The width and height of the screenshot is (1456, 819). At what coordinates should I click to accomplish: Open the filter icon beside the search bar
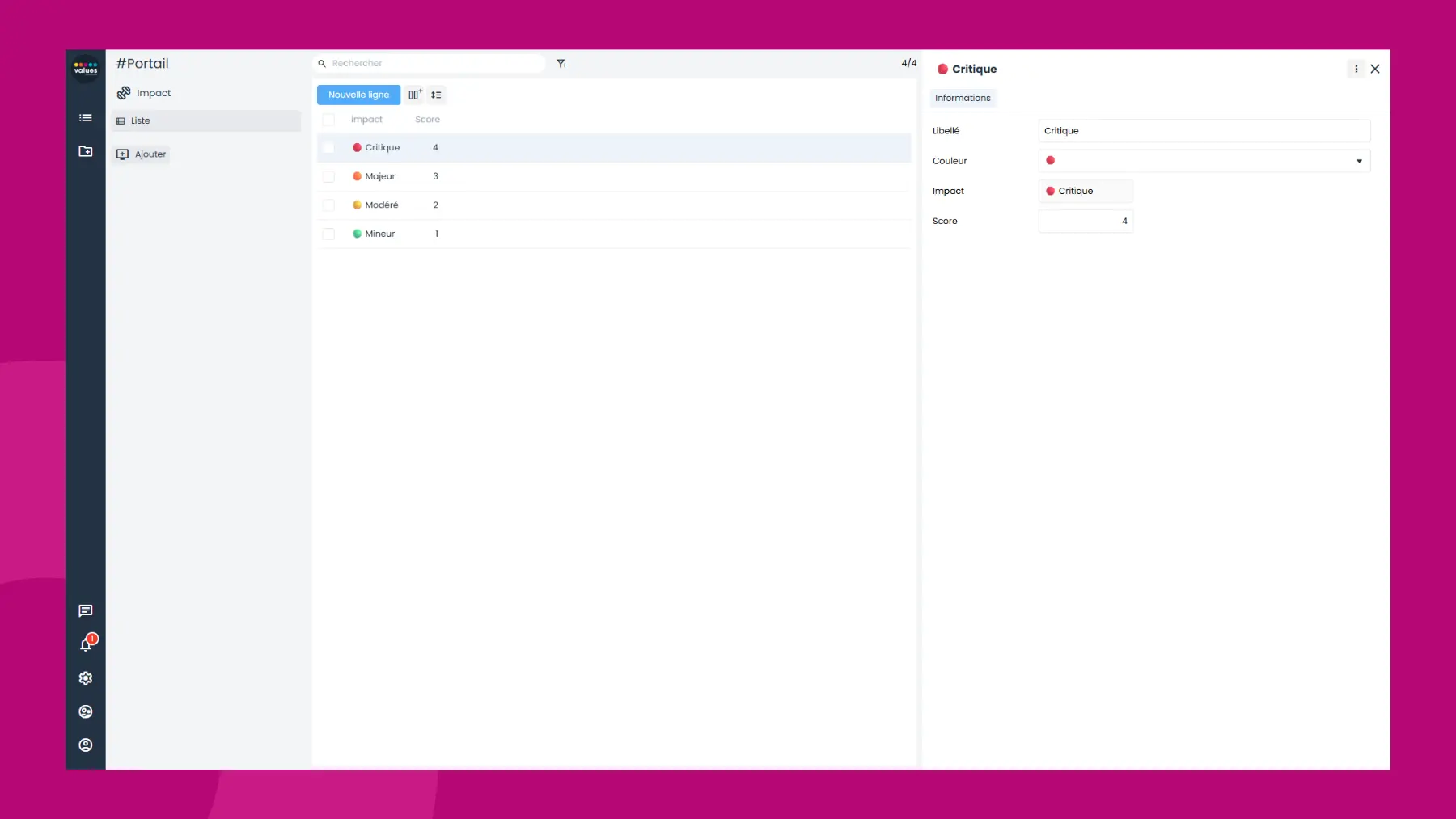562,63
